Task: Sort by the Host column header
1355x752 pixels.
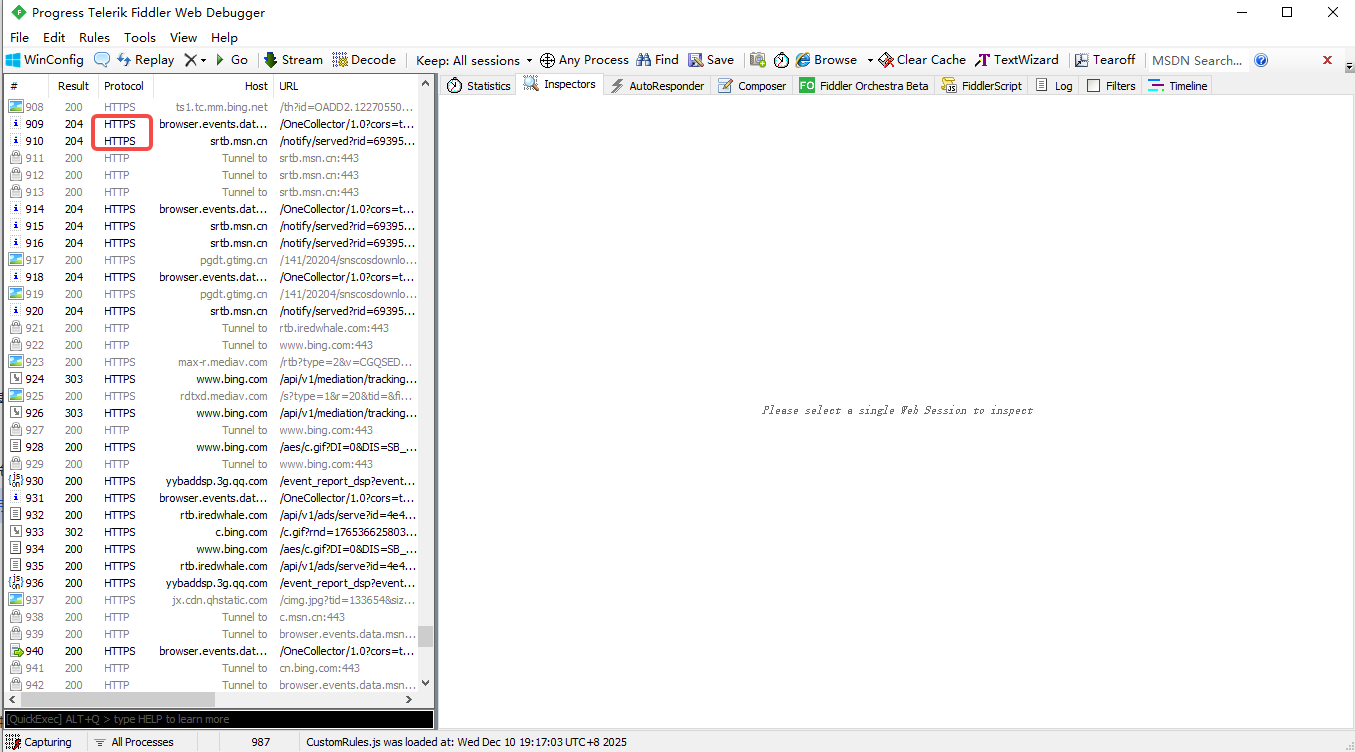Action: (x=212, y=86)
